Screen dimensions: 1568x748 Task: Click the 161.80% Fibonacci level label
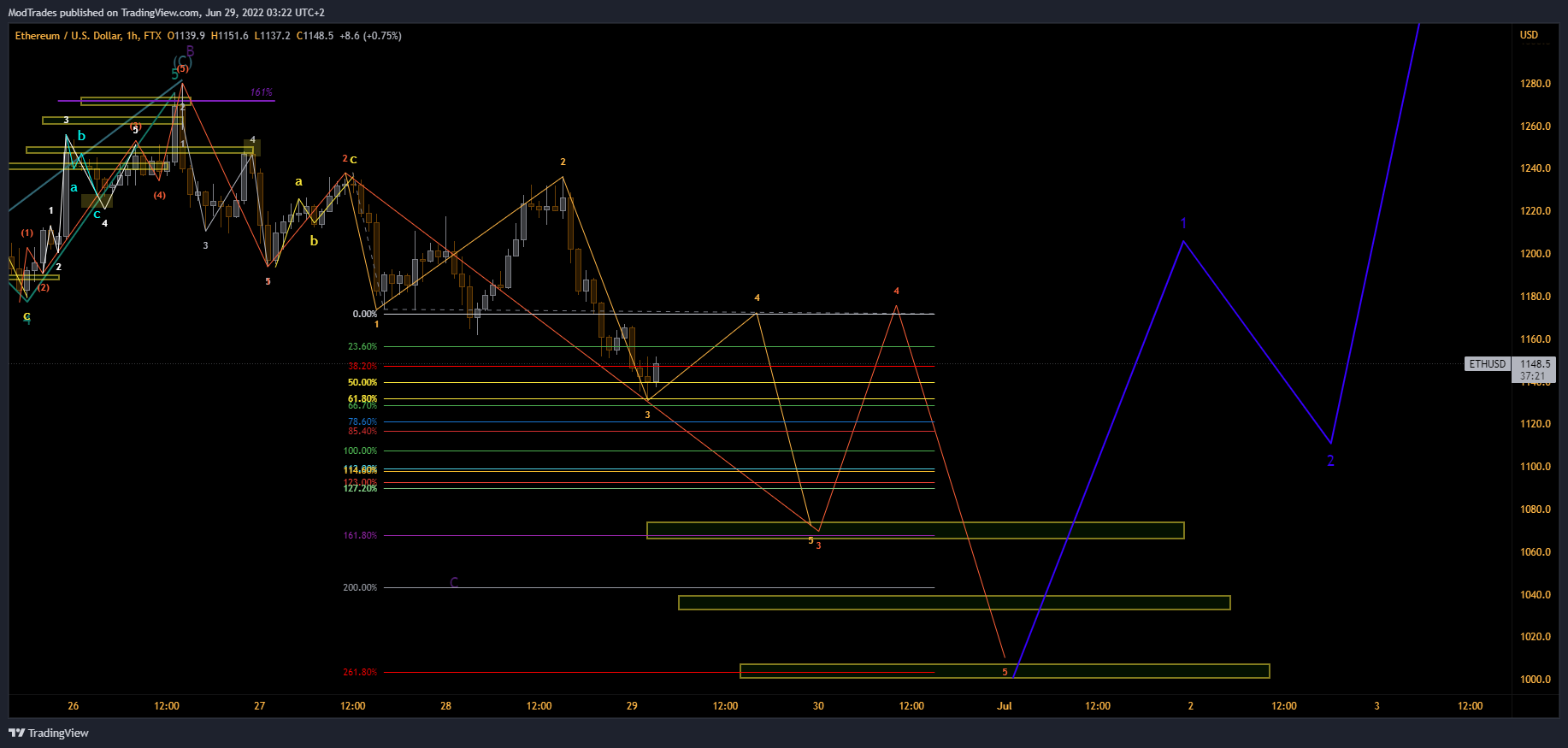pos(360,535)
